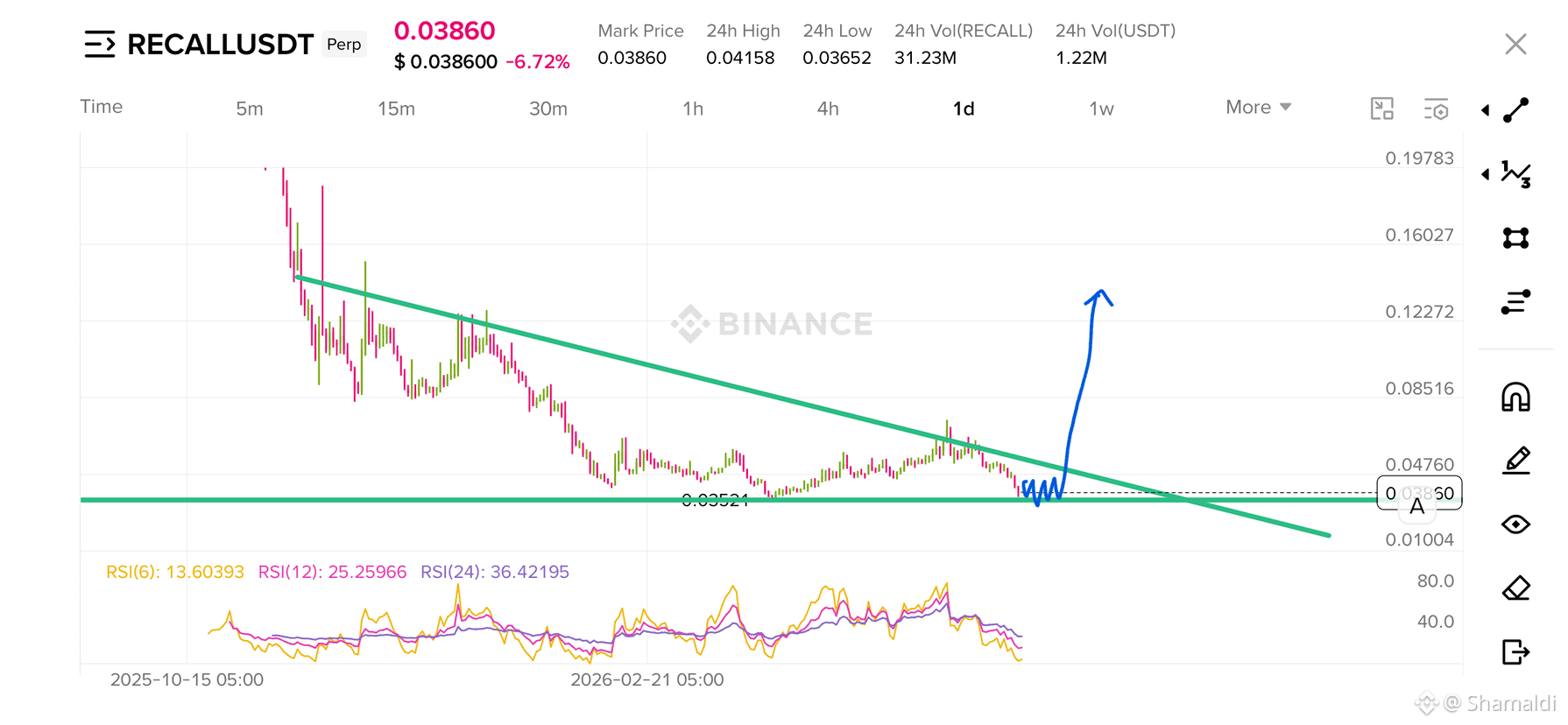Open the More timeframes dropdown
Viewport: 1568px width, 725px height.
coord(1259,107)
